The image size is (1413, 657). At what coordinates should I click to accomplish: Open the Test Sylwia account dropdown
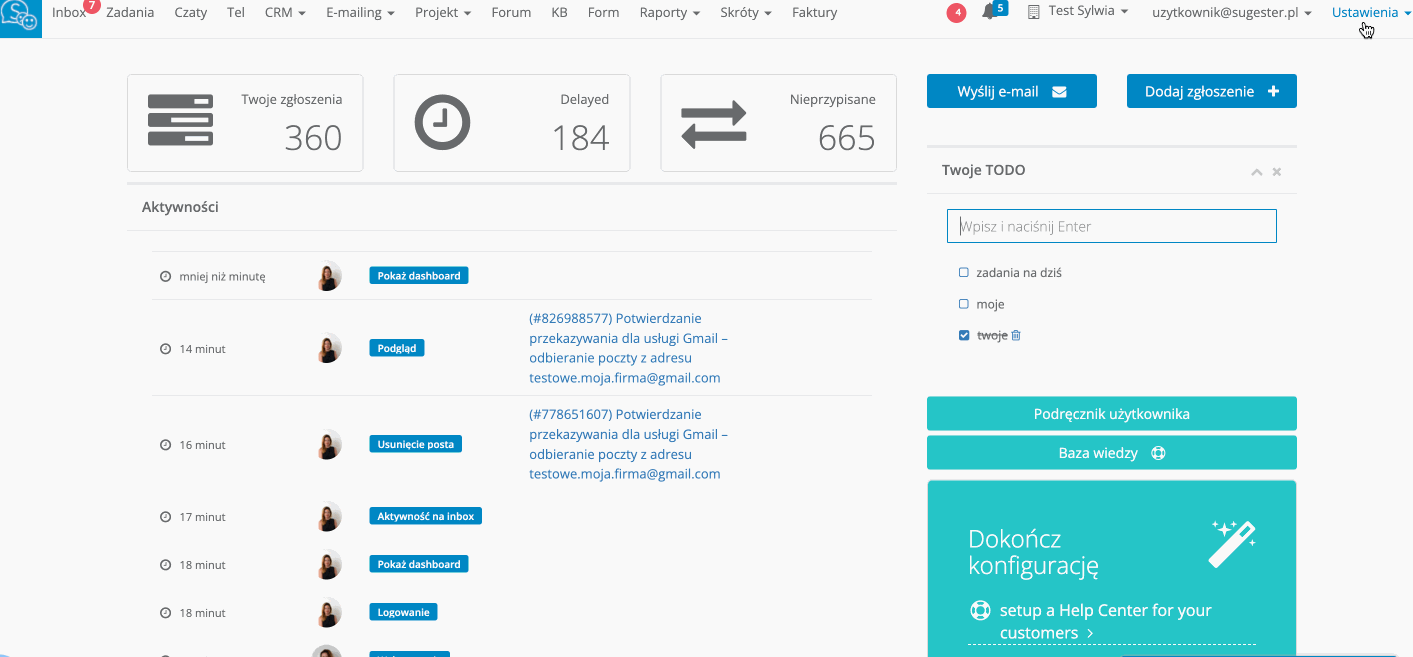(1079, 12)
